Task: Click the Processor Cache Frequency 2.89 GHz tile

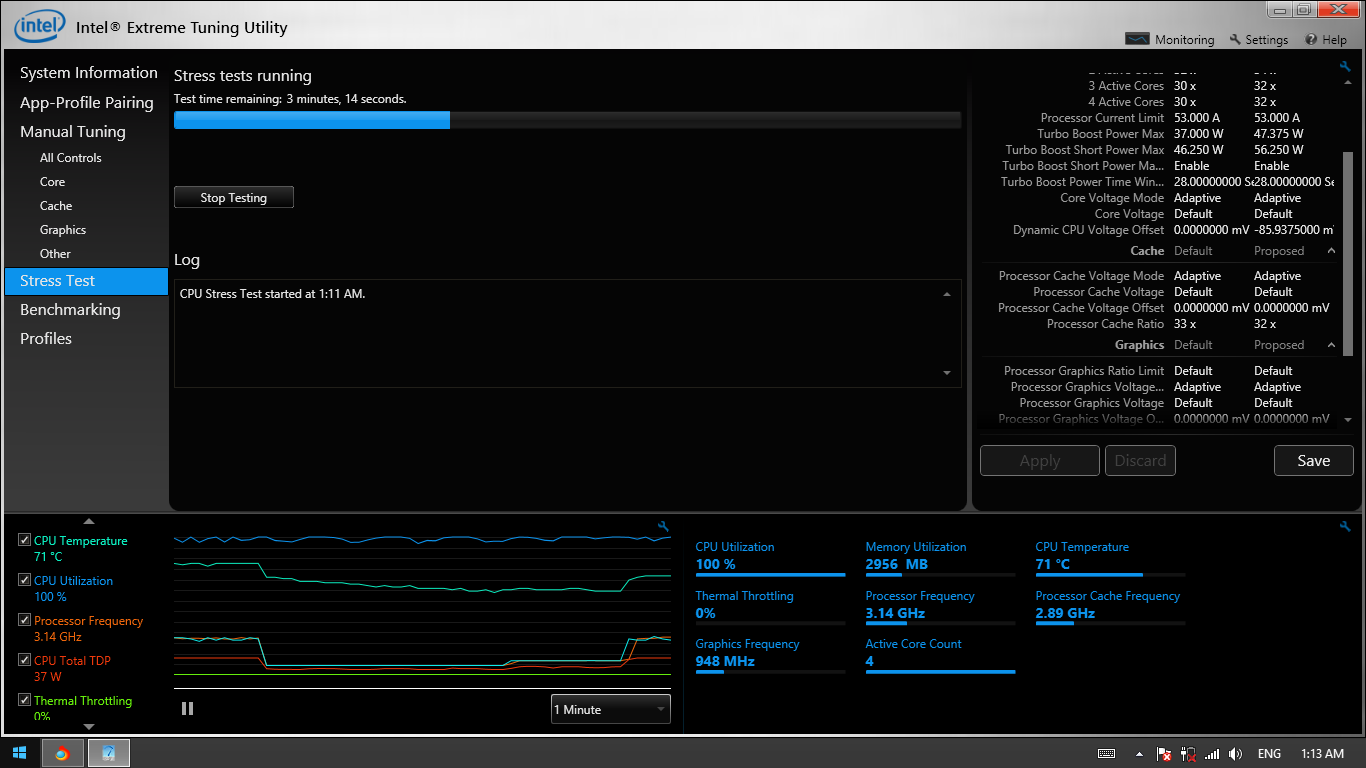Action: 1110,607
